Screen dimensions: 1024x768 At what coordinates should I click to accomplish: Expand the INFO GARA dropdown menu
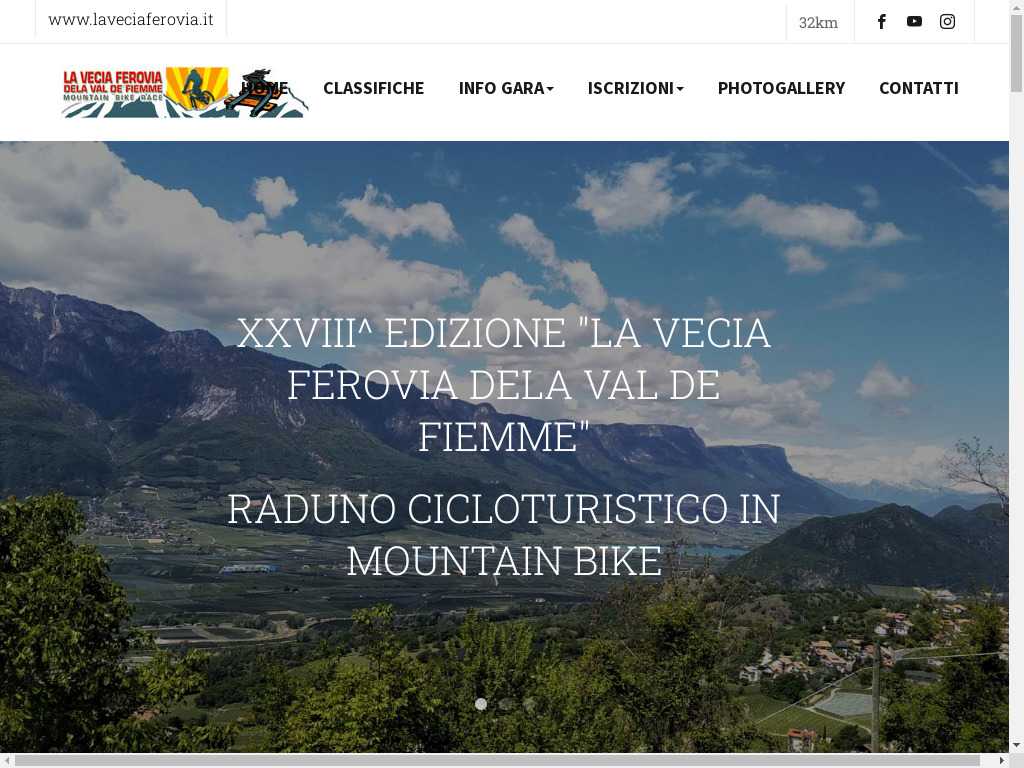[506, 88]
